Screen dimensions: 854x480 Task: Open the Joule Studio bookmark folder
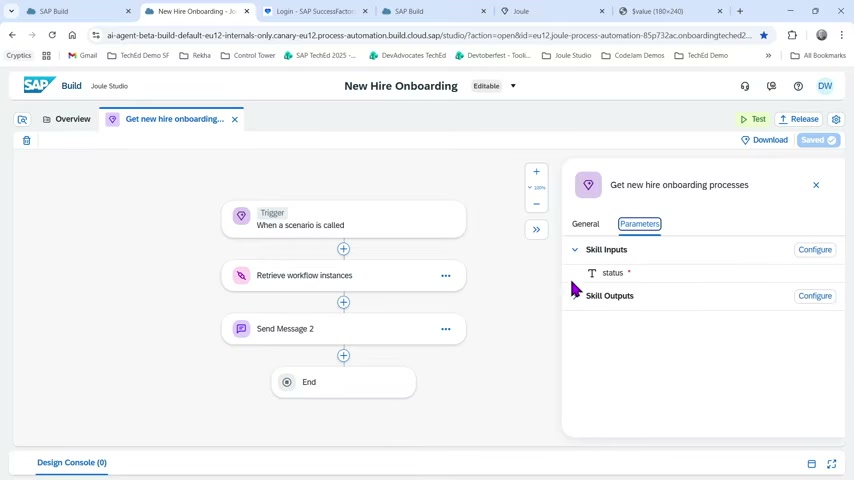pyautogui.click(x=566, y=56)
